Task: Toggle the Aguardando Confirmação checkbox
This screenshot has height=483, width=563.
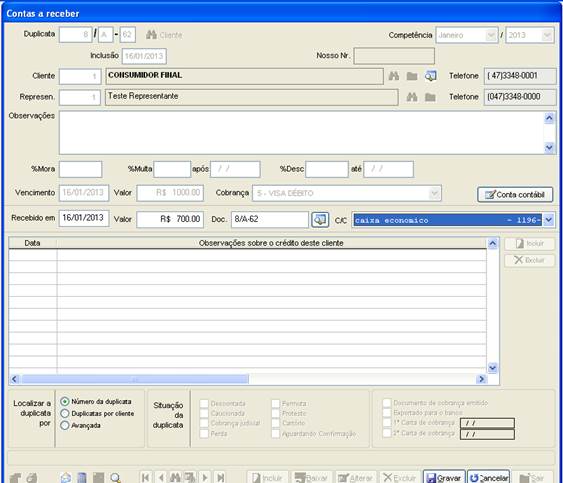Action: (275, 434)
